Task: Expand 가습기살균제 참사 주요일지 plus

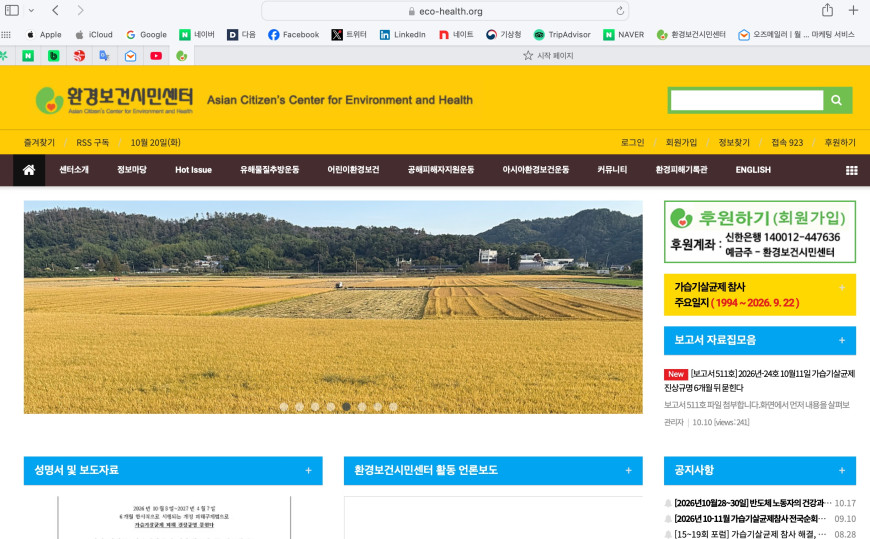Action: (842, 288)
